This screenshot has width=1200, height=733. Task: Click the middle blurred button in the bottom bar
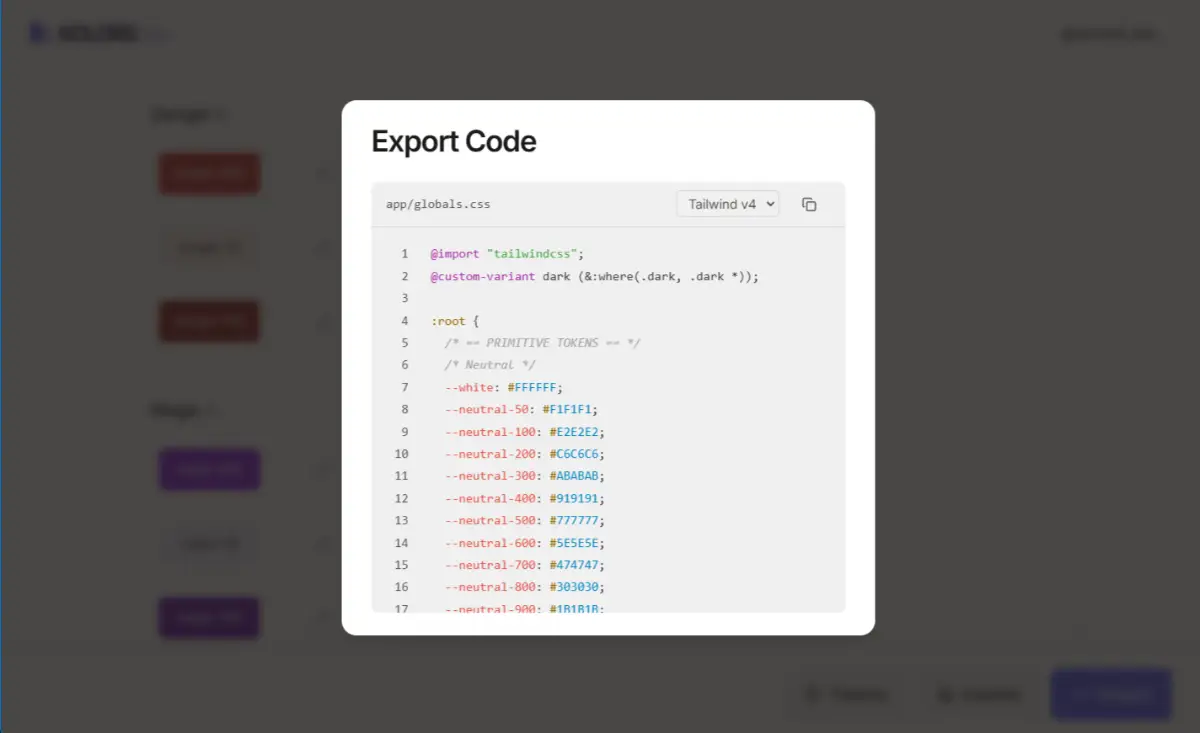pyautogui.click(x=979, y=694)
